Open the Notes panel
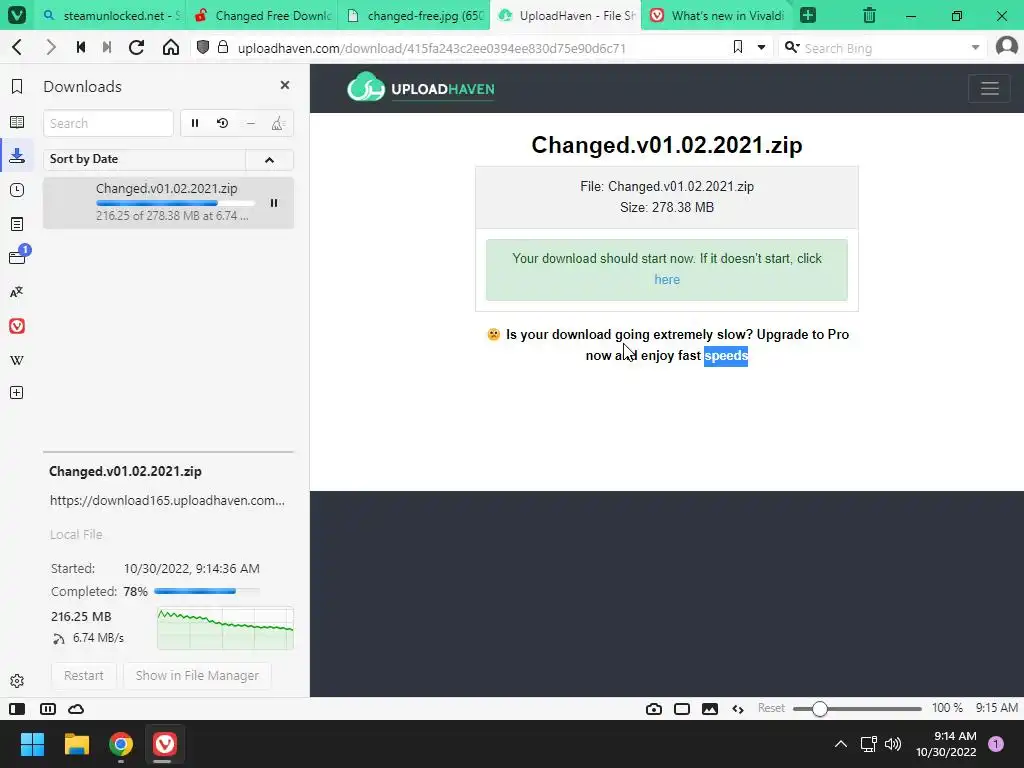This screenshot has height=768, width=1024. [x=17, y=224]
